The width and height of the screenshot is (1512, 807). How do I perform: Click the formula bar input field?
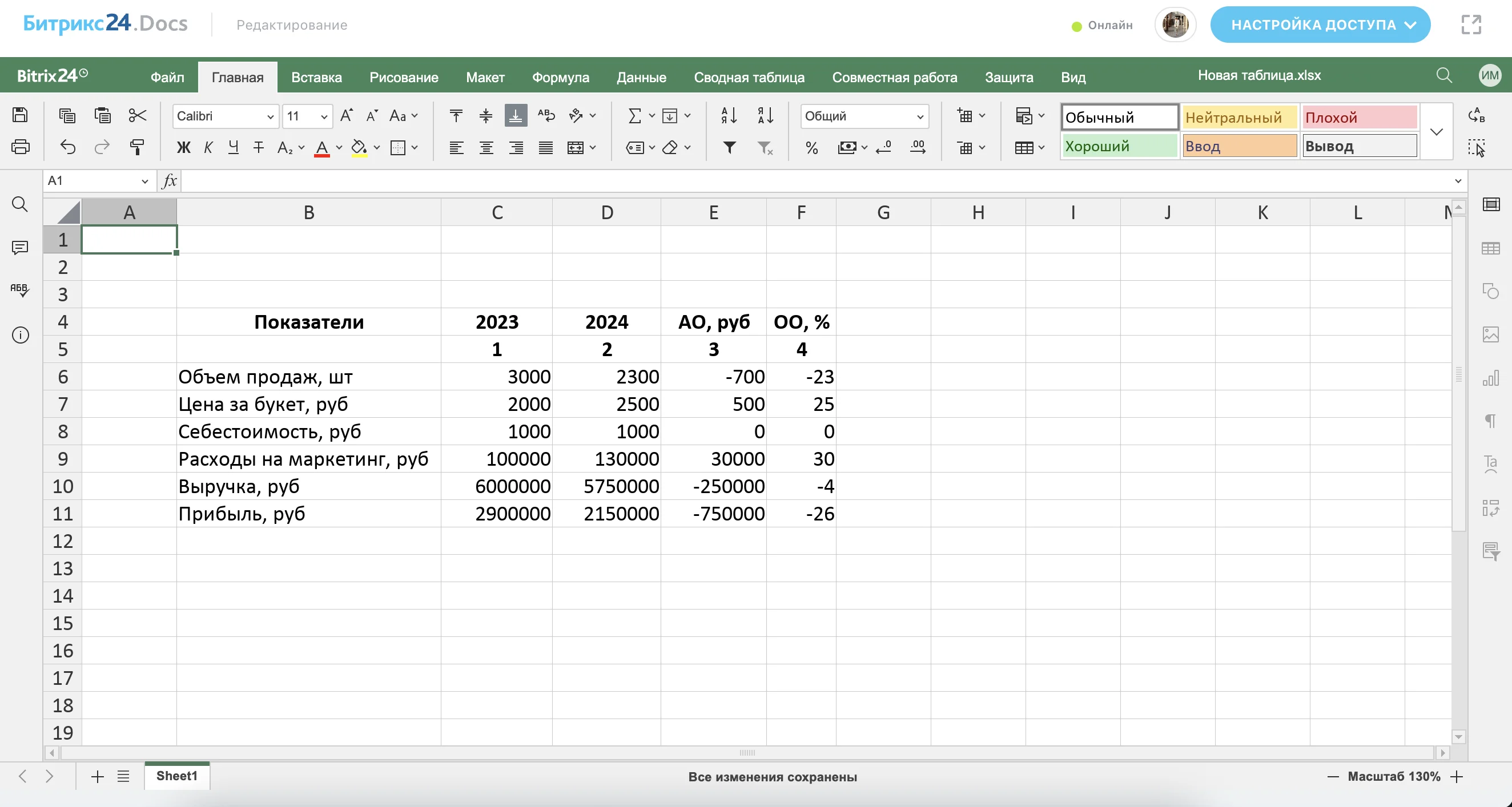[816, 181]
